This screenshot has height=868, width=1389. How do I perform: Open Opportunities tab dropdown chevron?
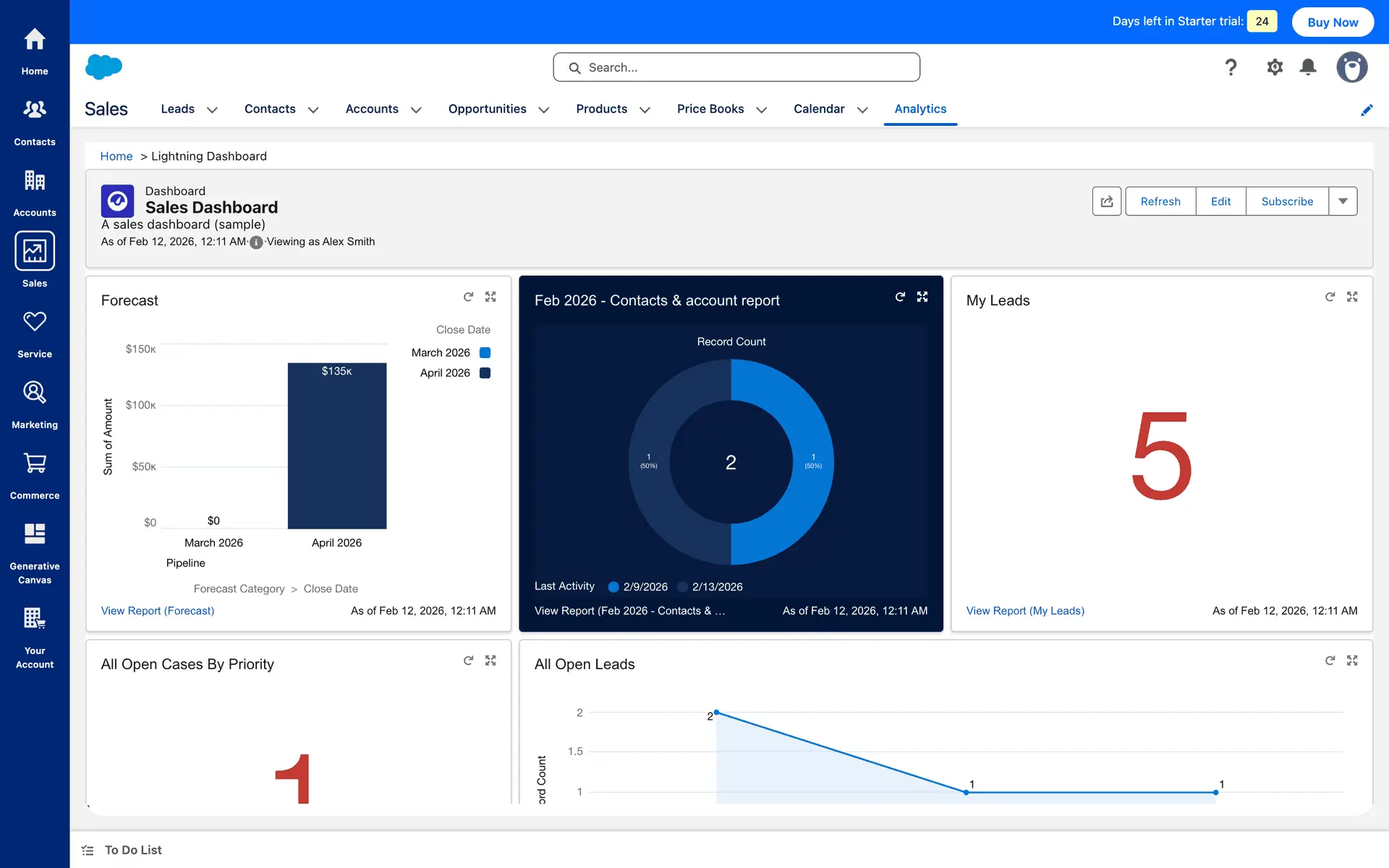point(543,110)
